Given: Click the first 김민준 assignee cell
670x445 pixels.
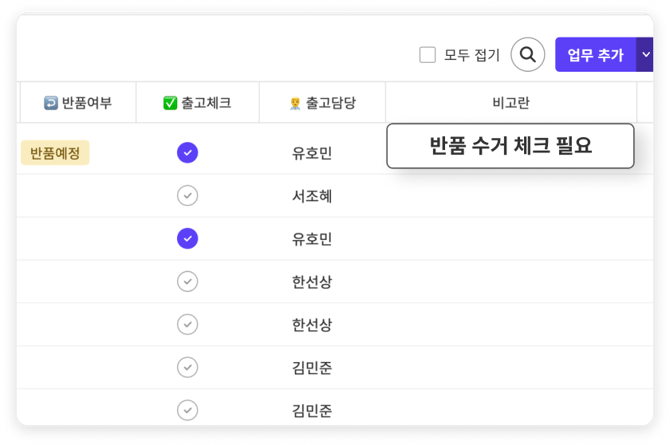Looking at the screenshot, I should [312, 368].
